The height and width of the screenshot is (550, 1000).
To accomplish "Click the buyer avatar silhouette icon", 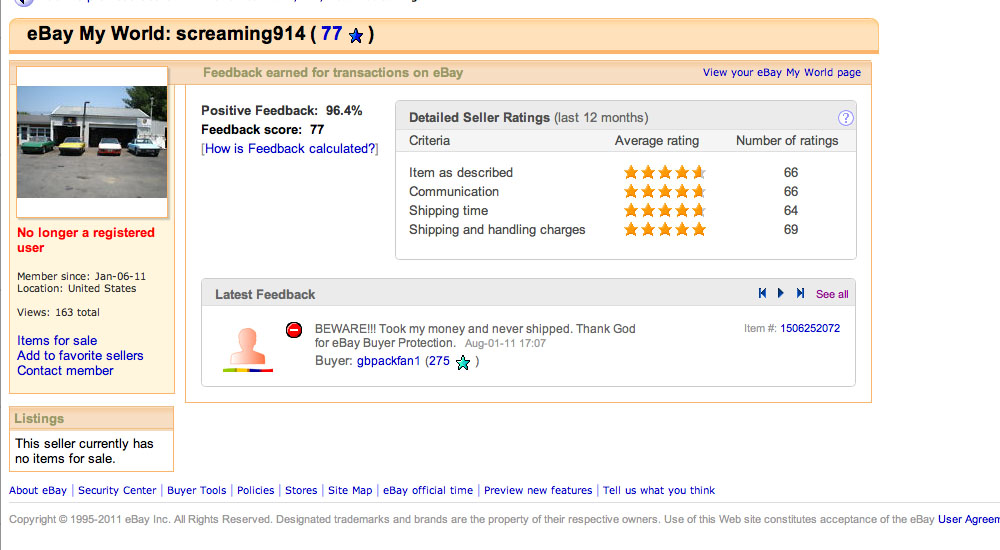I will [x=247, y=350].
